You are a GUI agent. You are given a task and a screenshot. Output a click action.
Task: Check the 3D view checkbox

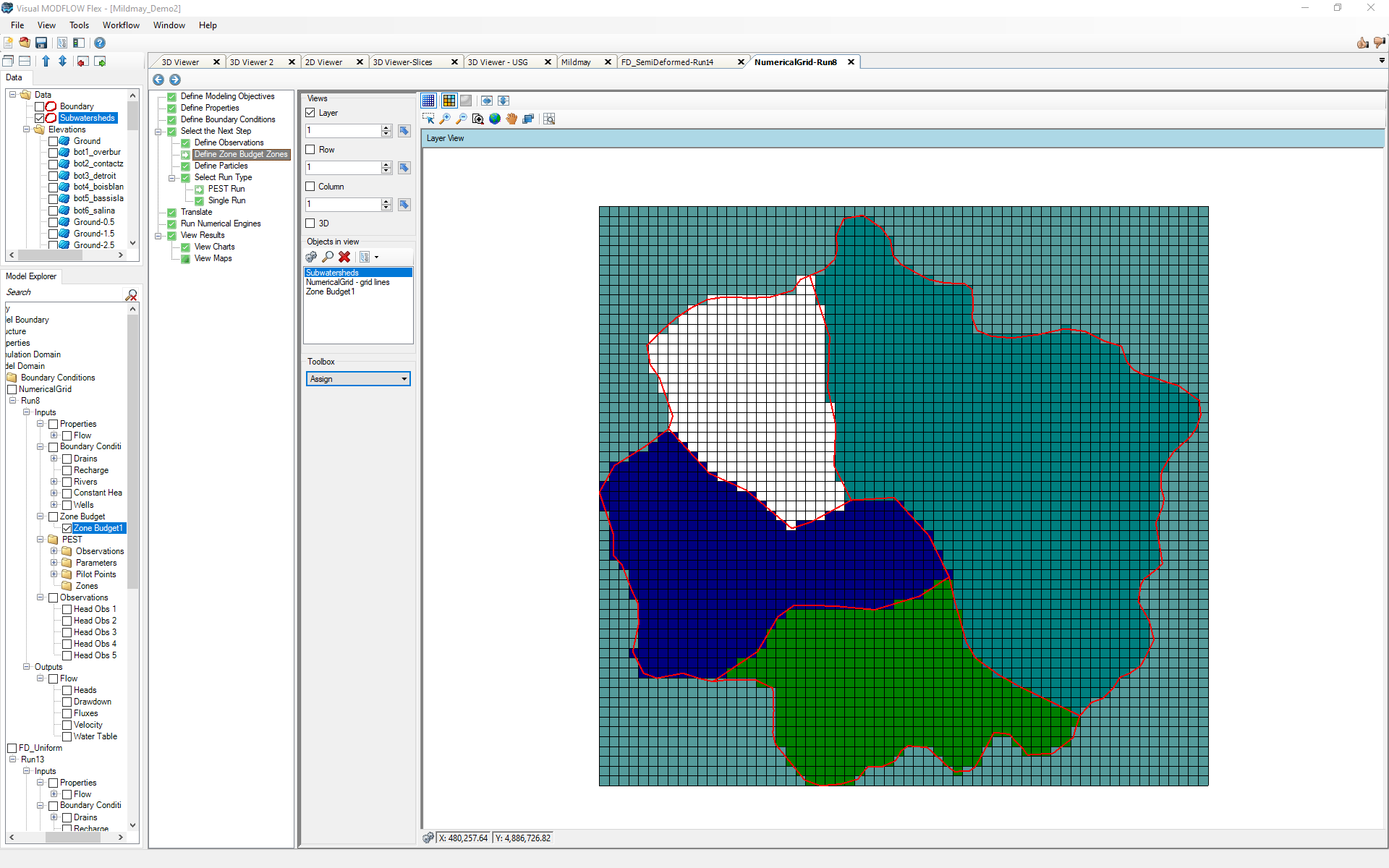[x=310, y=223]
